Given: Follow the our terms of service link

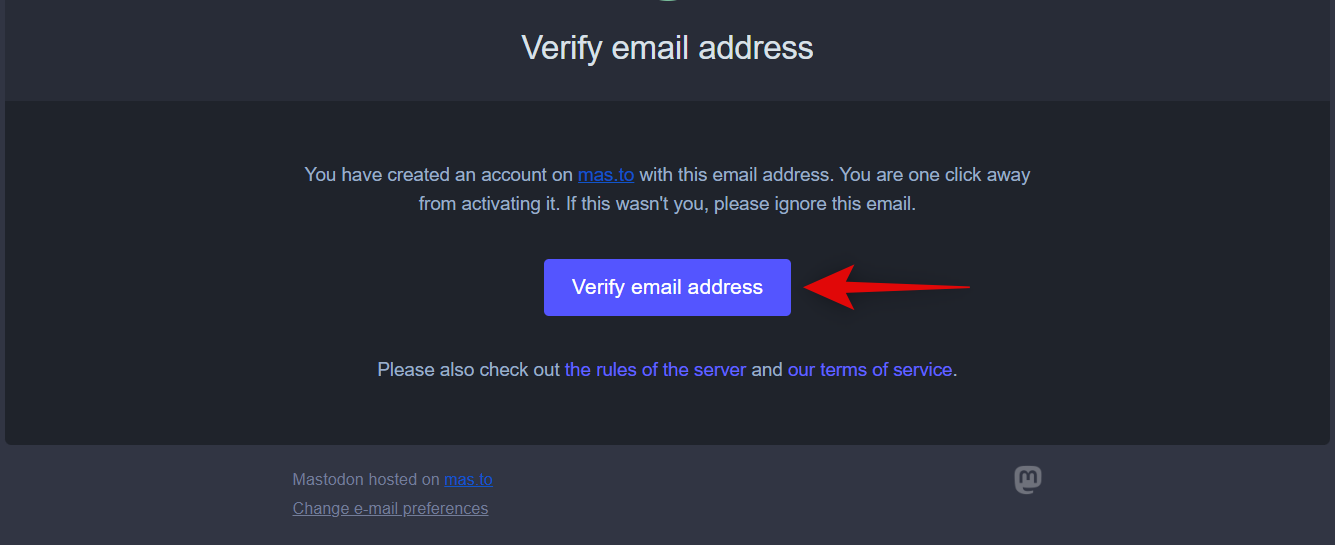Looking at the screenshot, I should [x=869, y=369].
